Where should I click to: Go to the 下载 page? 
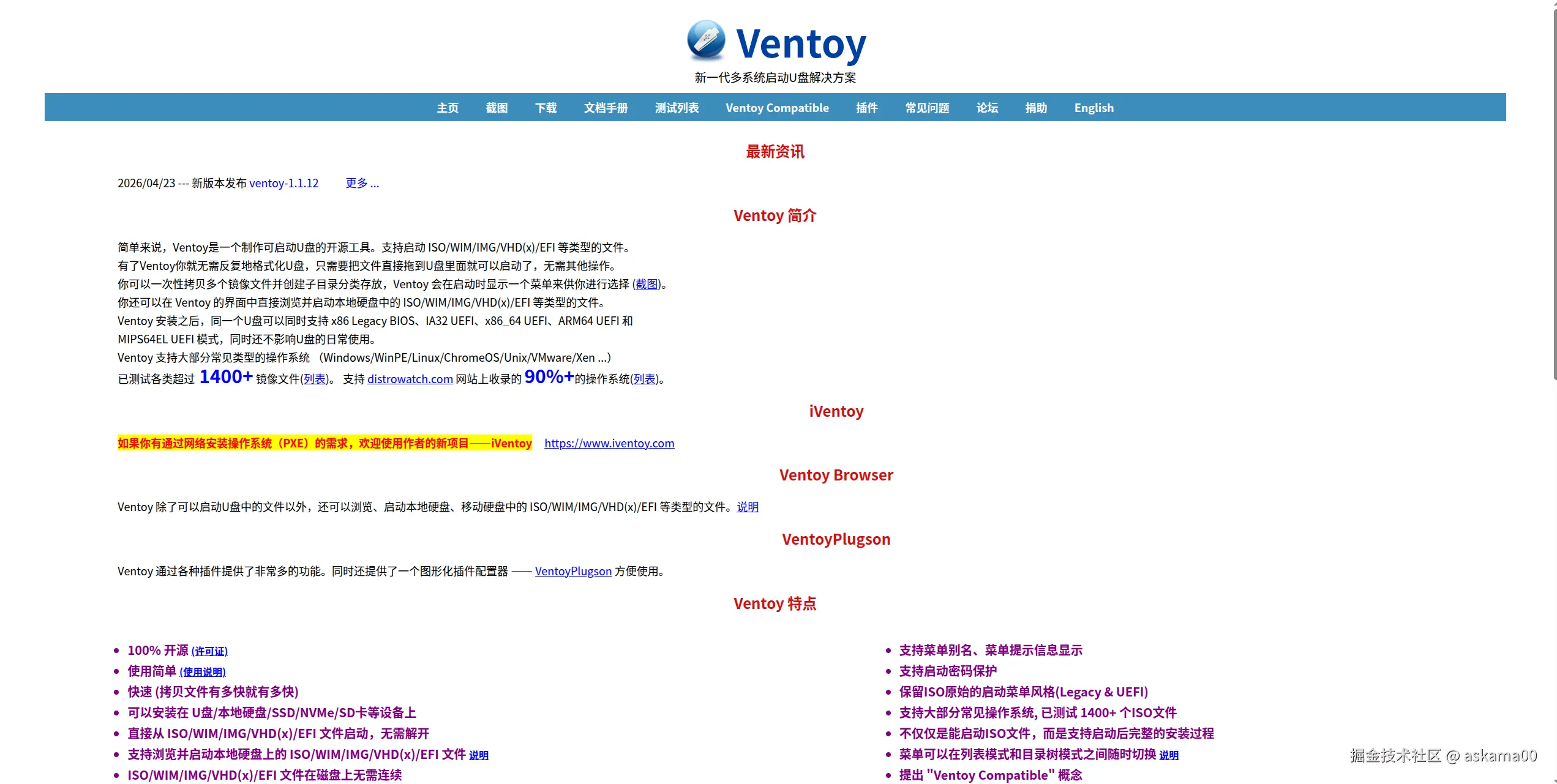click(x=546, y=108)
